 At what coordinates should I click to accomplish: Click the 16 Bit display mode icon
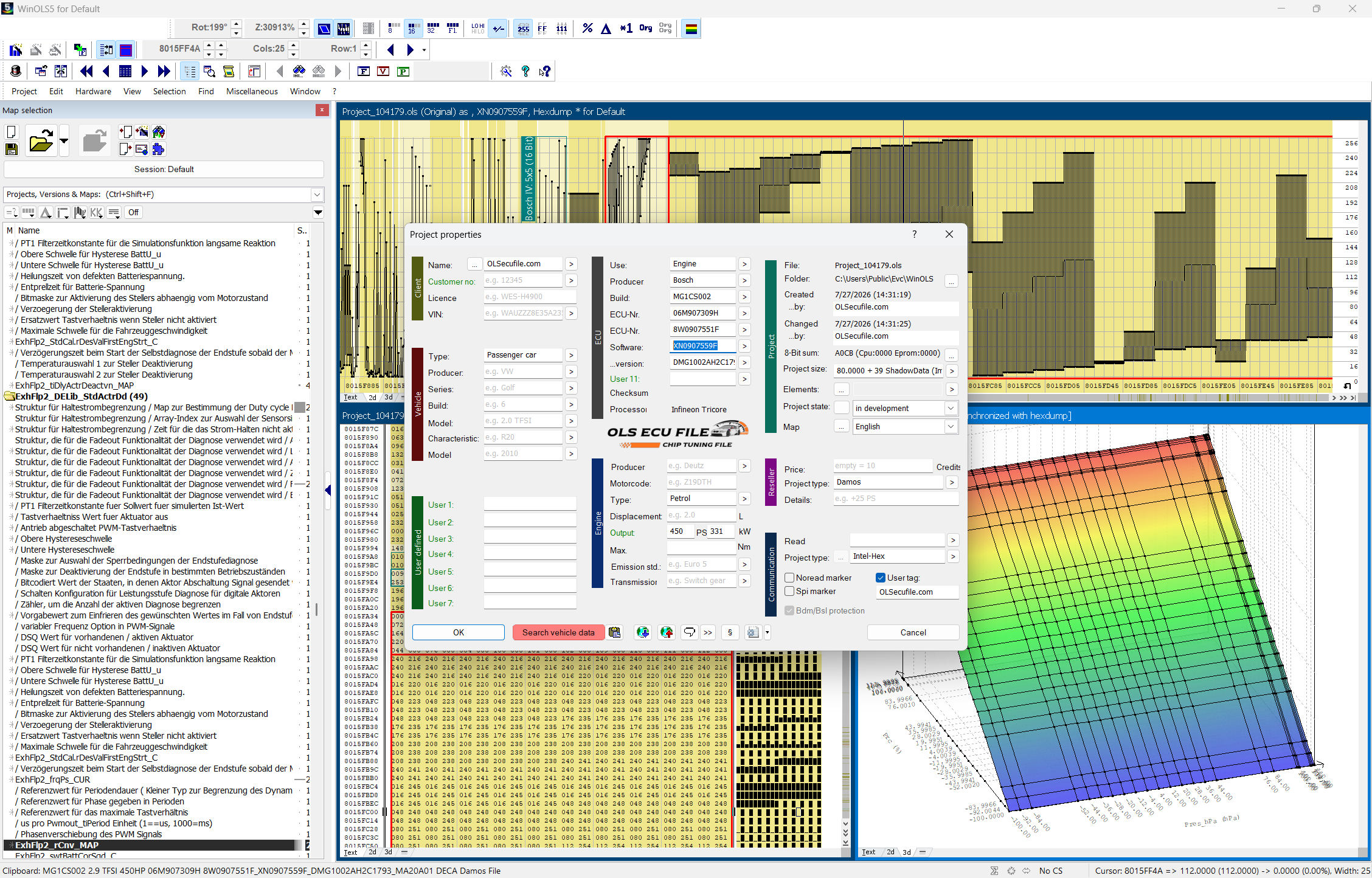(413, 28)
